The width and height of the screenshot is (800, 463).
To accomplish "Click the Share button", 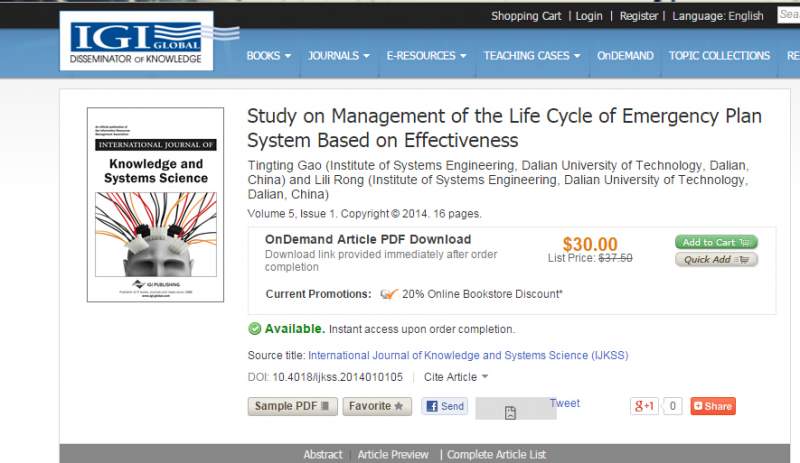I will point(713,406).
